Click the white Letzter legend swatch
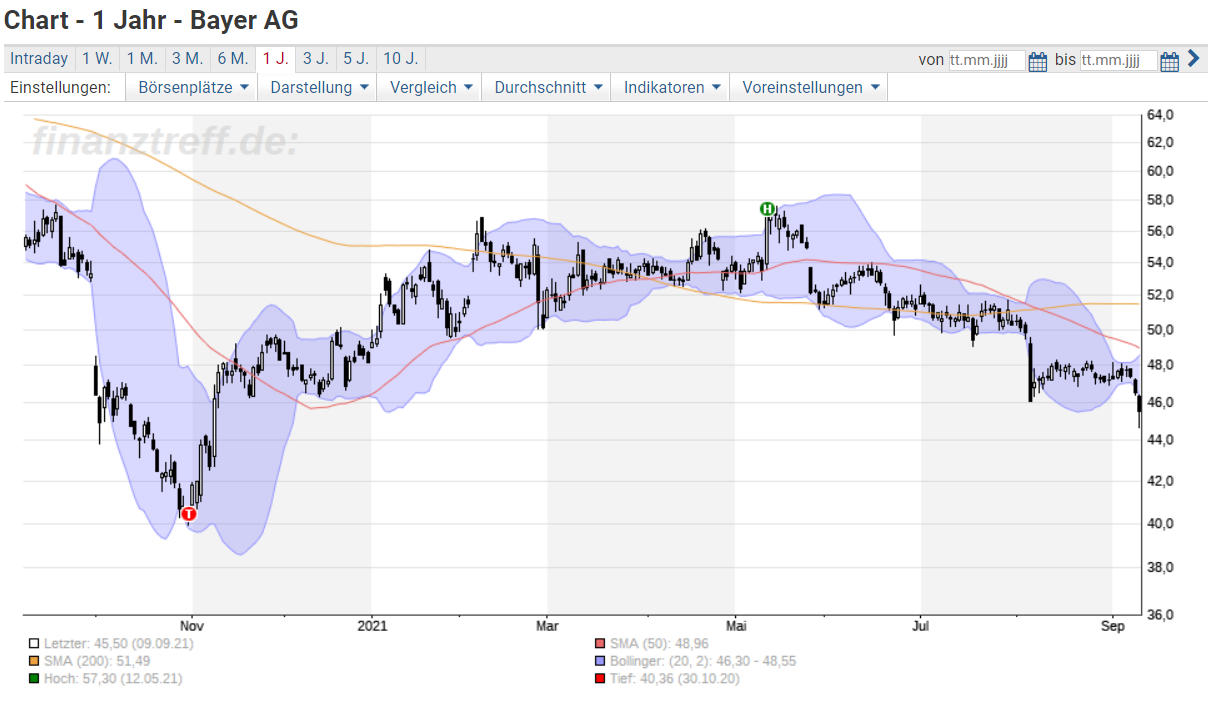 tap(35, 644)
